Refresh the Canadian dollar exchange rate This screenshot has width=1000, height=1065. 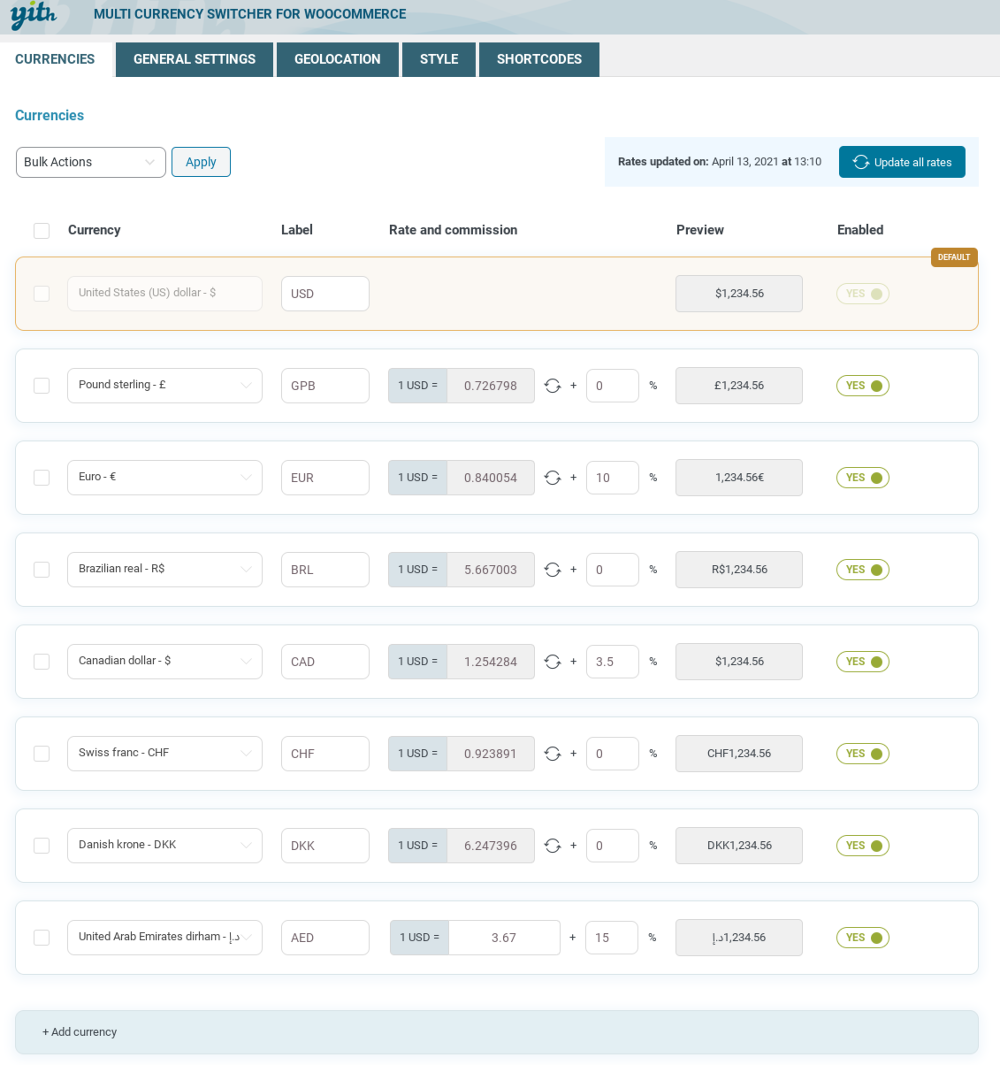click(552, 662)
